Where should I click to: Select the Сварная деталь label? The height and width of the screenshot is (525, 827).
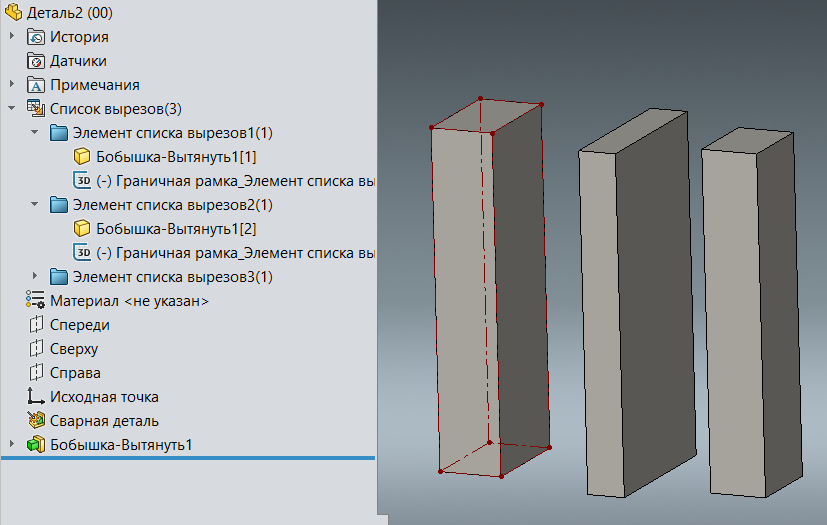[104, 421]
